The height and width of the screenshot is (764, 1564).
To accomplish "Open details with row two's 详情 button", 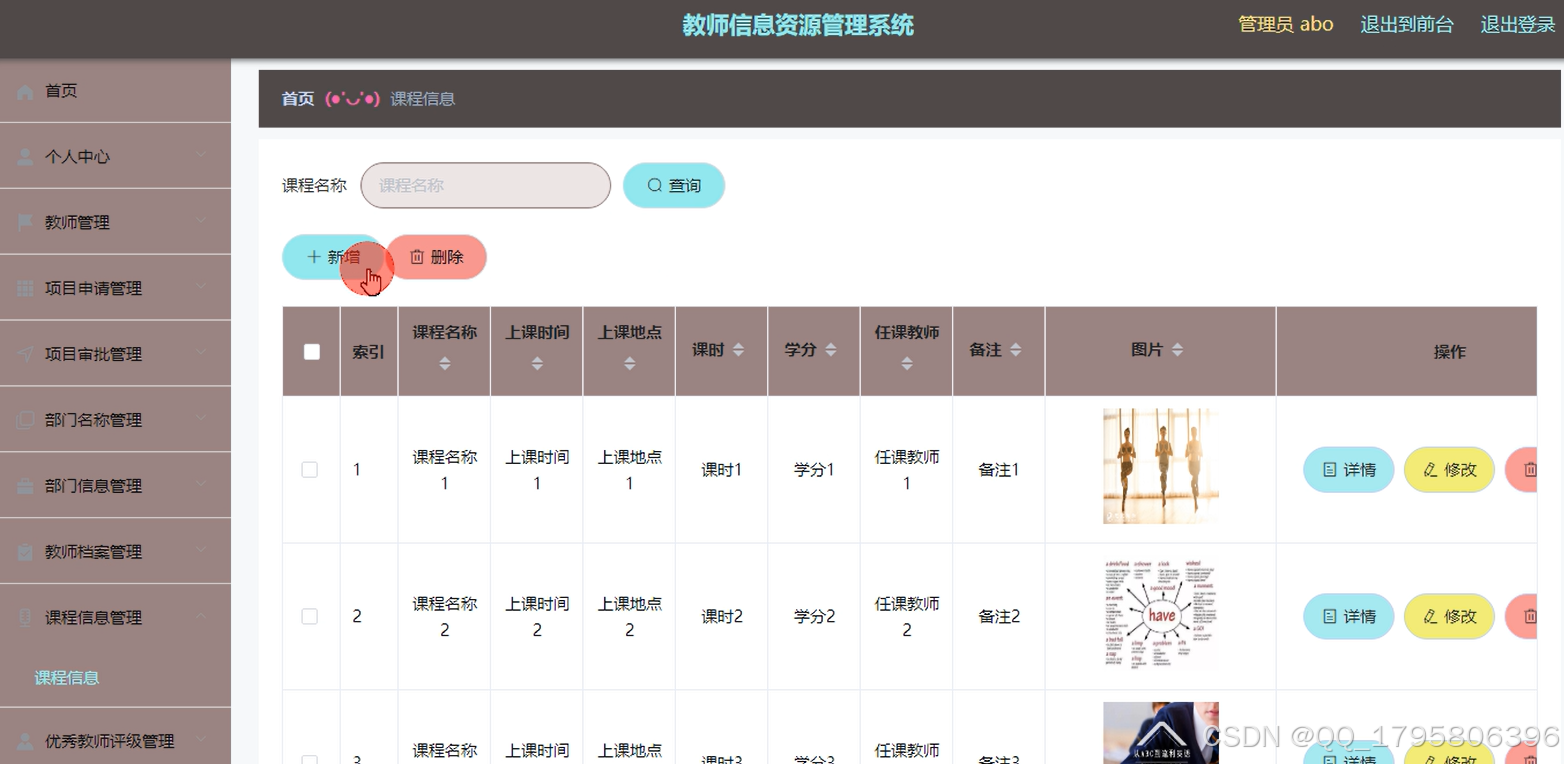I will [1348, 616].
